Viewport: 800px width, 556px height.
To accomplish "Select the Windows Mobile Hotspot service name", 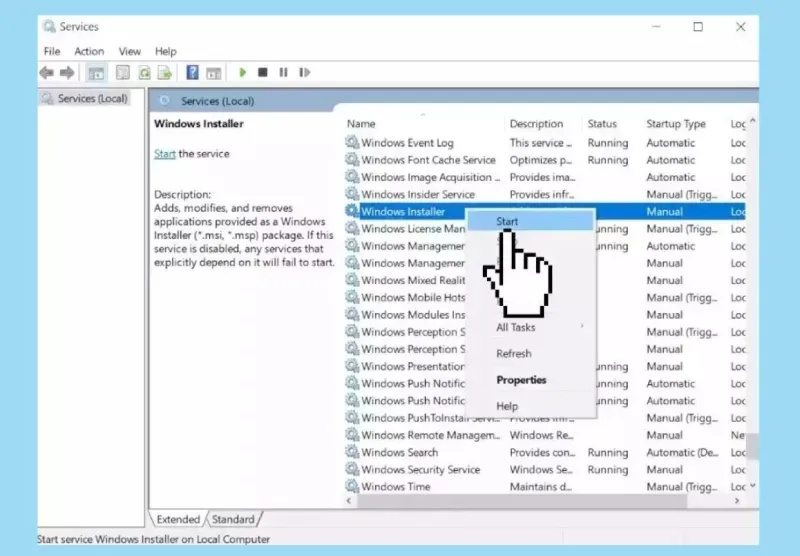I will tap(413, 297).
